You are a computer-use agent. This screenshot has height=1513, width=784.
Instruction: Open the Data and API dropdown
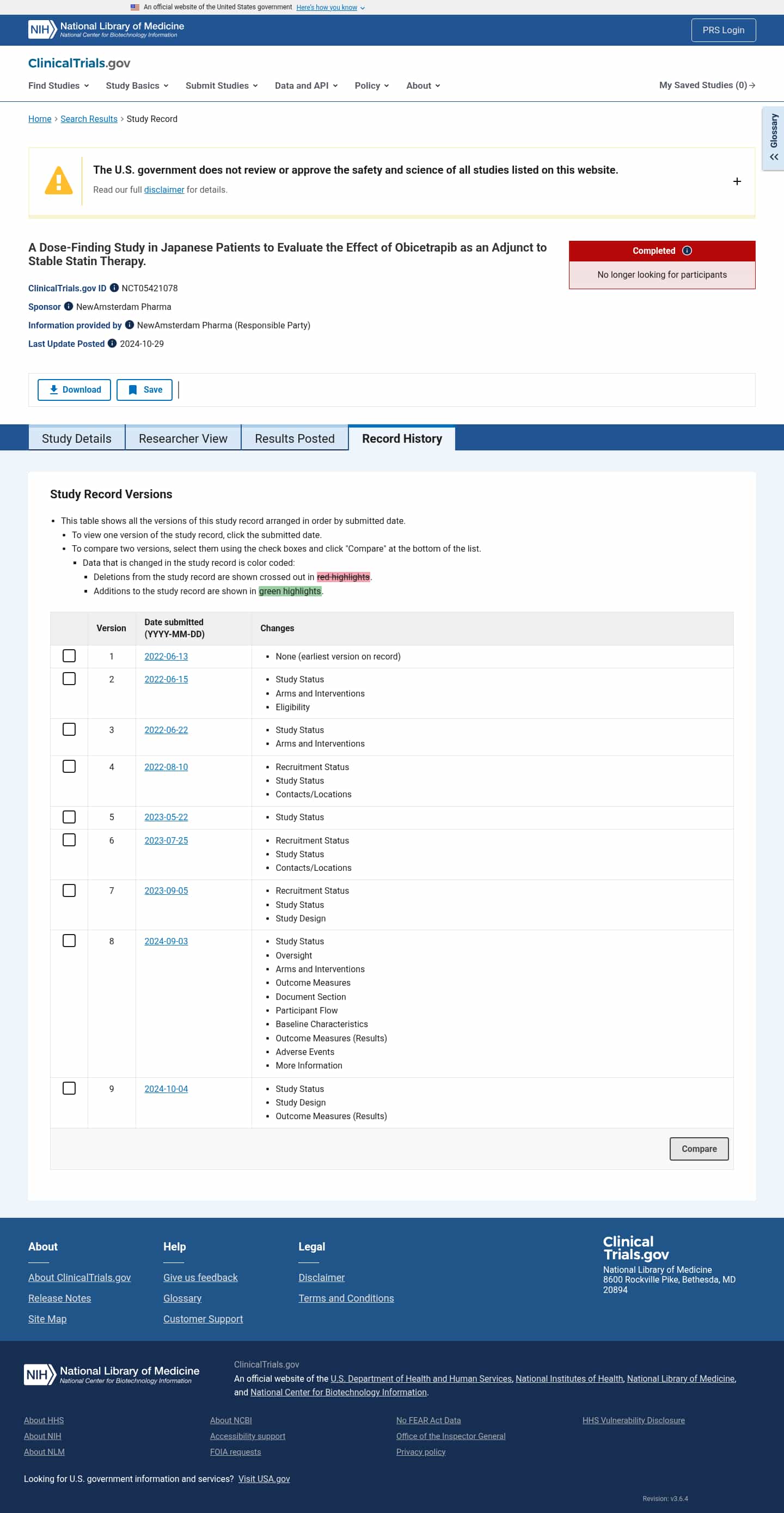307,86
